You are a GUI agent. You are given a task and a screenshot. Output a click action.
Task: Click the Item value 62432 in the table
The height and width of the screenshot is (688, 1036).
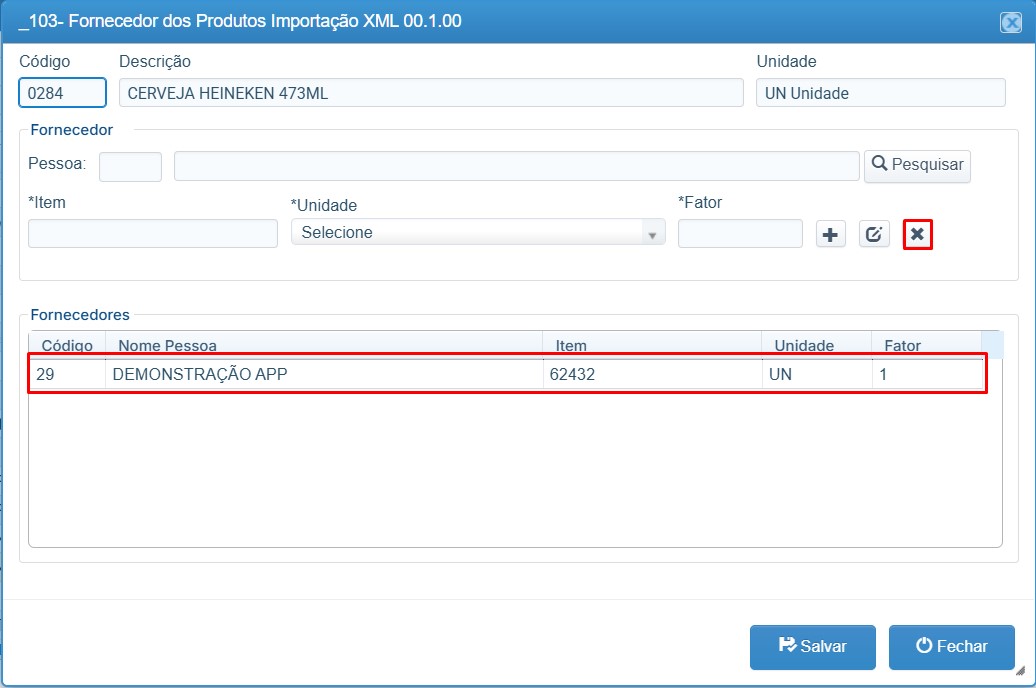[x=652, y=374]
